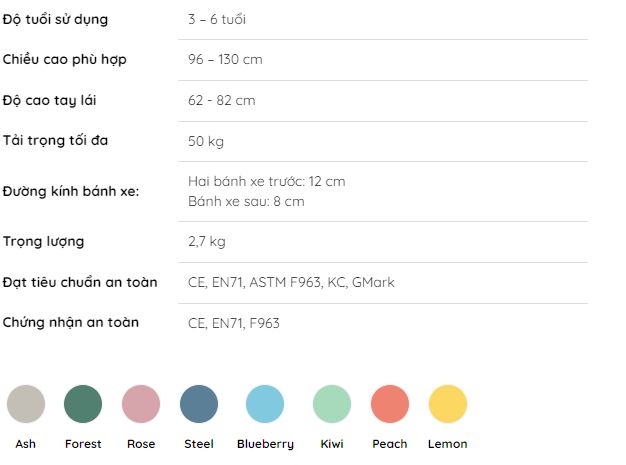
Task: Choose the Blueberry color swatch
Action: point(265,404)
